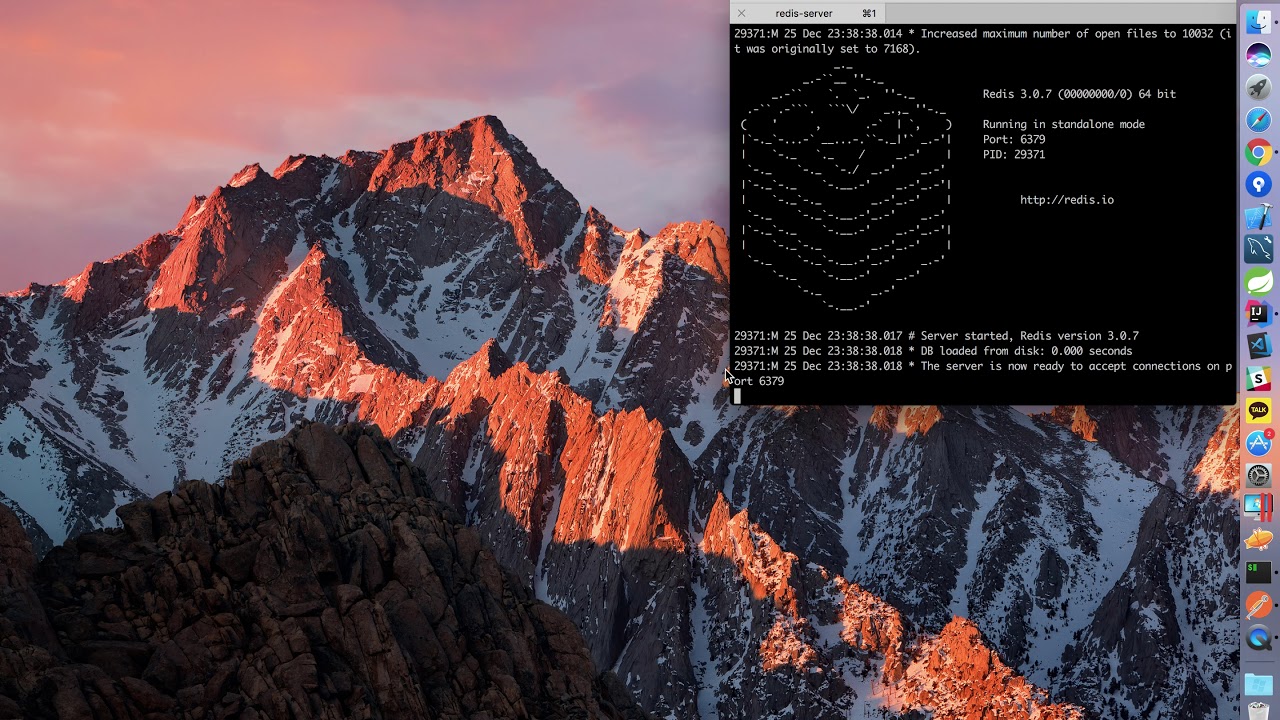
Task: Click 'Redis 3.0.7 (00000000/0) 64 bit' text
Action: [x=1079, y=94]
